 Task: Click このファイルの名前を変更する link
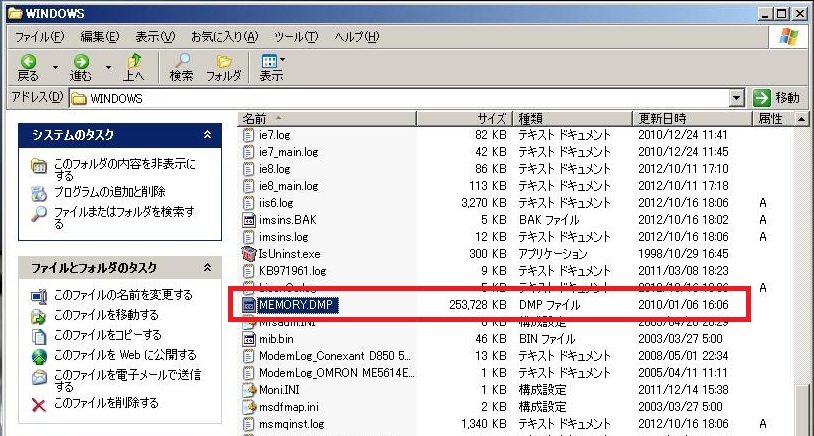click(123, 295)
